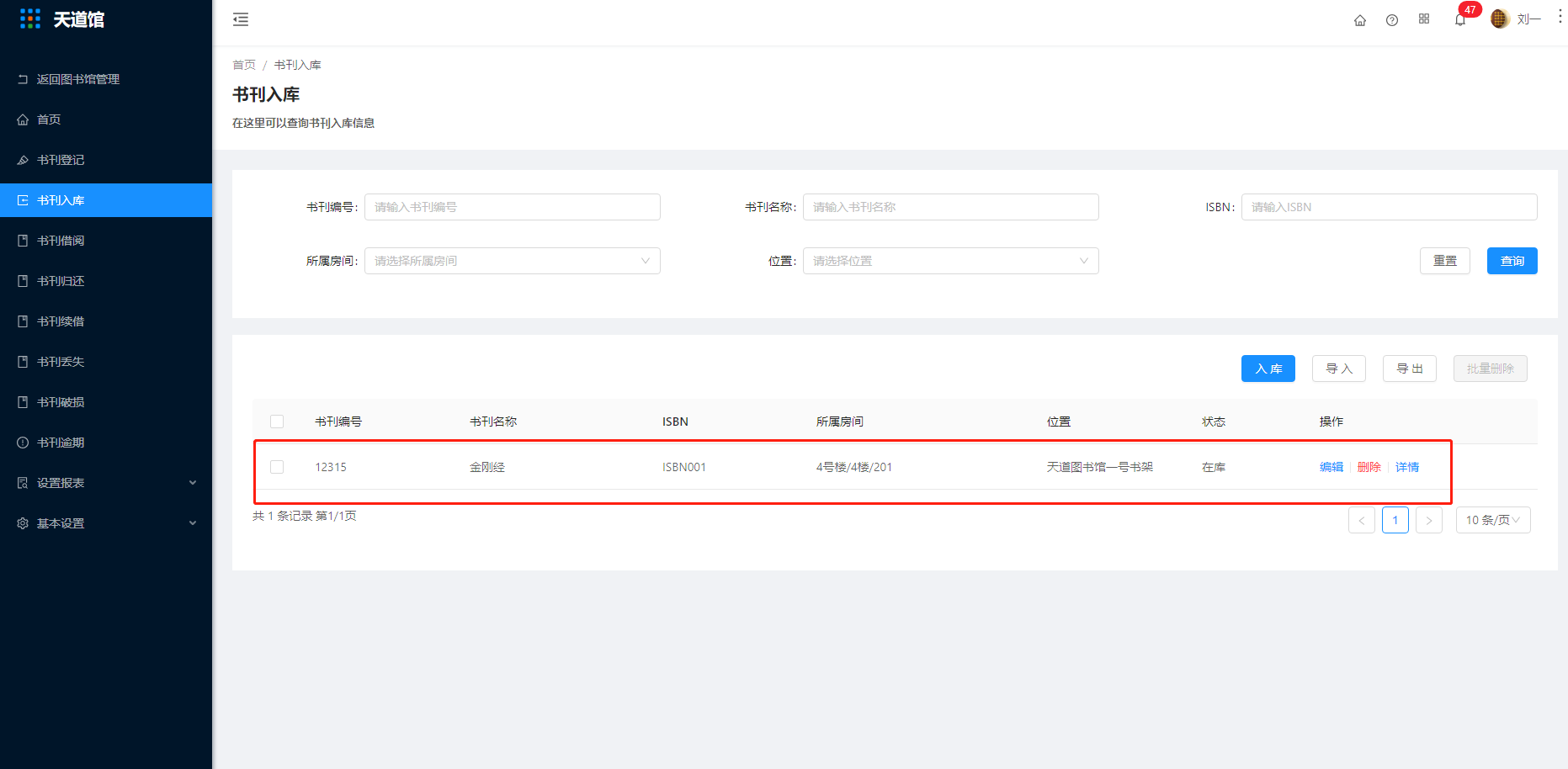Click the 在库 status cell
1568x769 pixels.
coord(1214,467)
